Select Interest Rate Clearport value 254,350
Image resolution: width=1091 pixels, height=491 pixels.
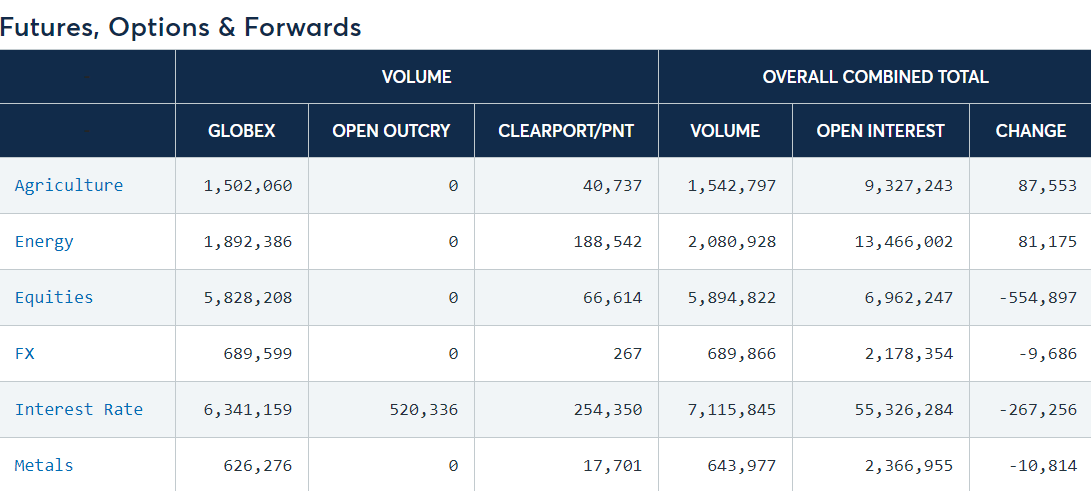pos(608,410)
